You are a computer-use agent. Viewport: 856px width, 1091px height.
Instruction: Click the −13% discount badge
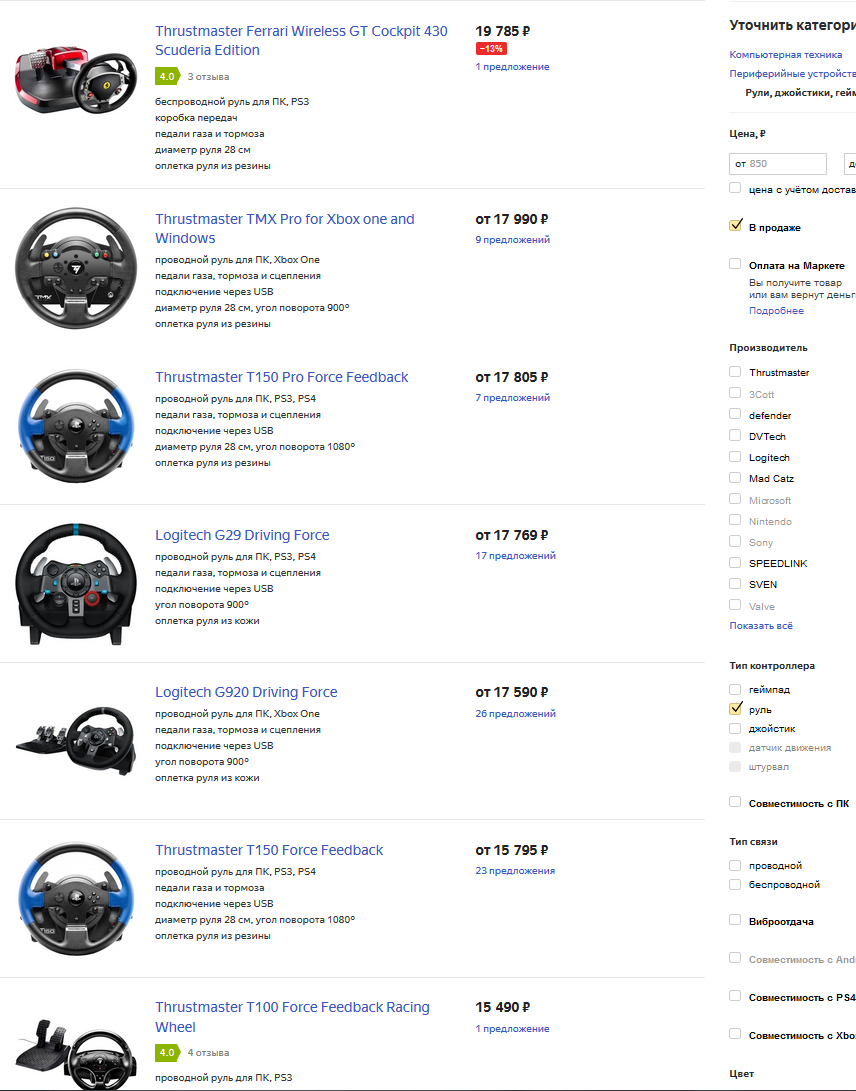tap(491, 49)
